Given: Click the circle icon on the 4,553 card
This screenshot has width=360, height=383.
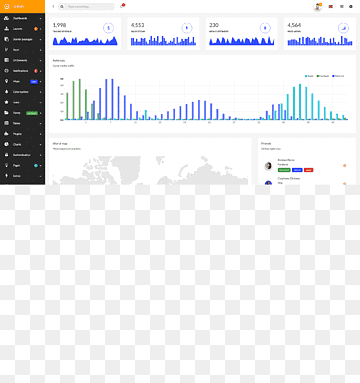Looking at the screenshot, I should point(187,28).
